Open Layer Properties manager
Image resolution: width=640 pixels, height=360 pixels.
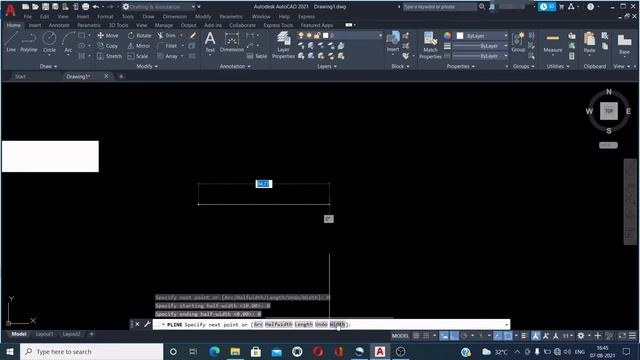(283, 45)
